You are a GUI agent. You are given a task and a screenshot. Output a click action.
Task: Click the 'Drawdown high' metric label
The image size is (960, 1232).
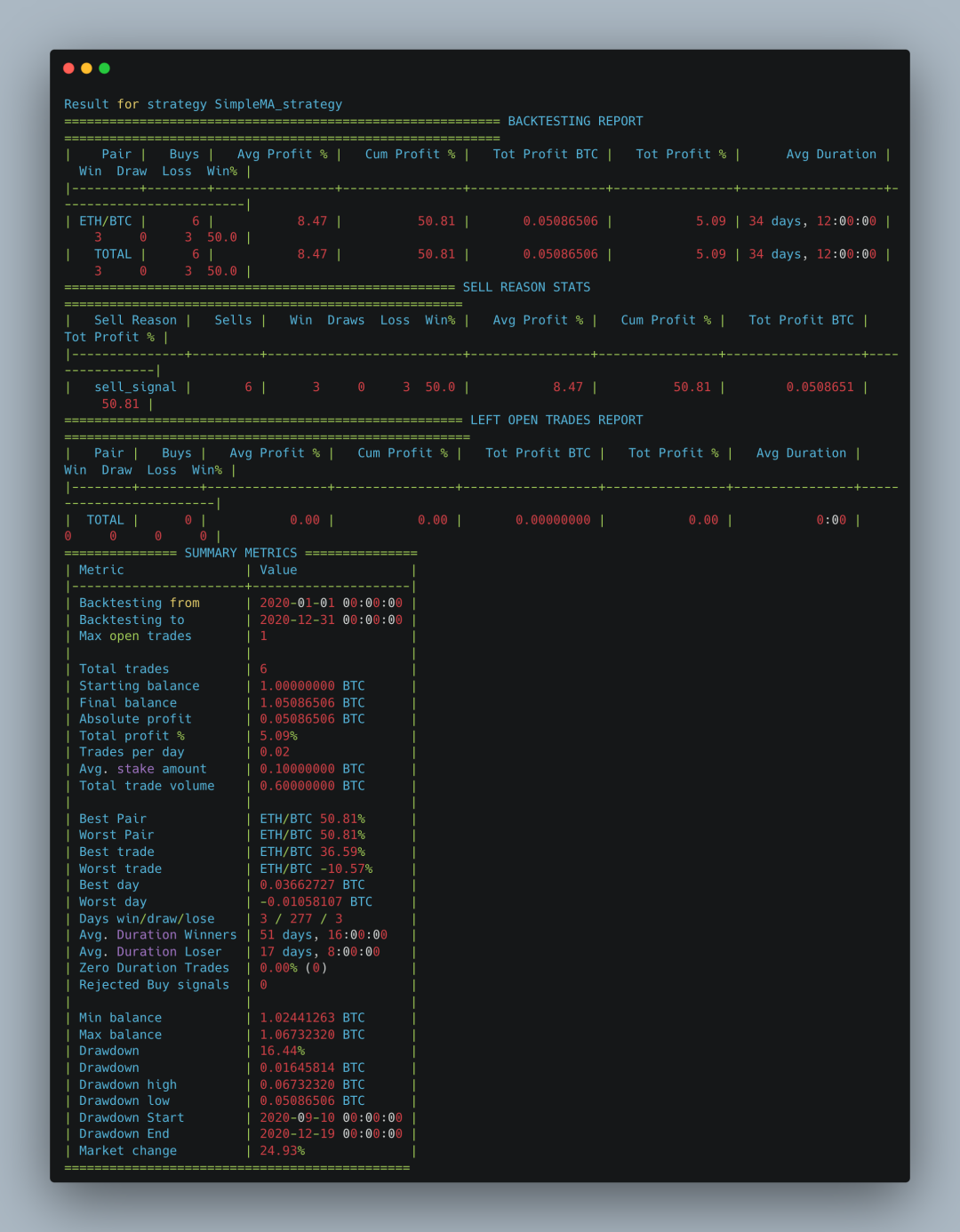click(x=128, y=1084)
